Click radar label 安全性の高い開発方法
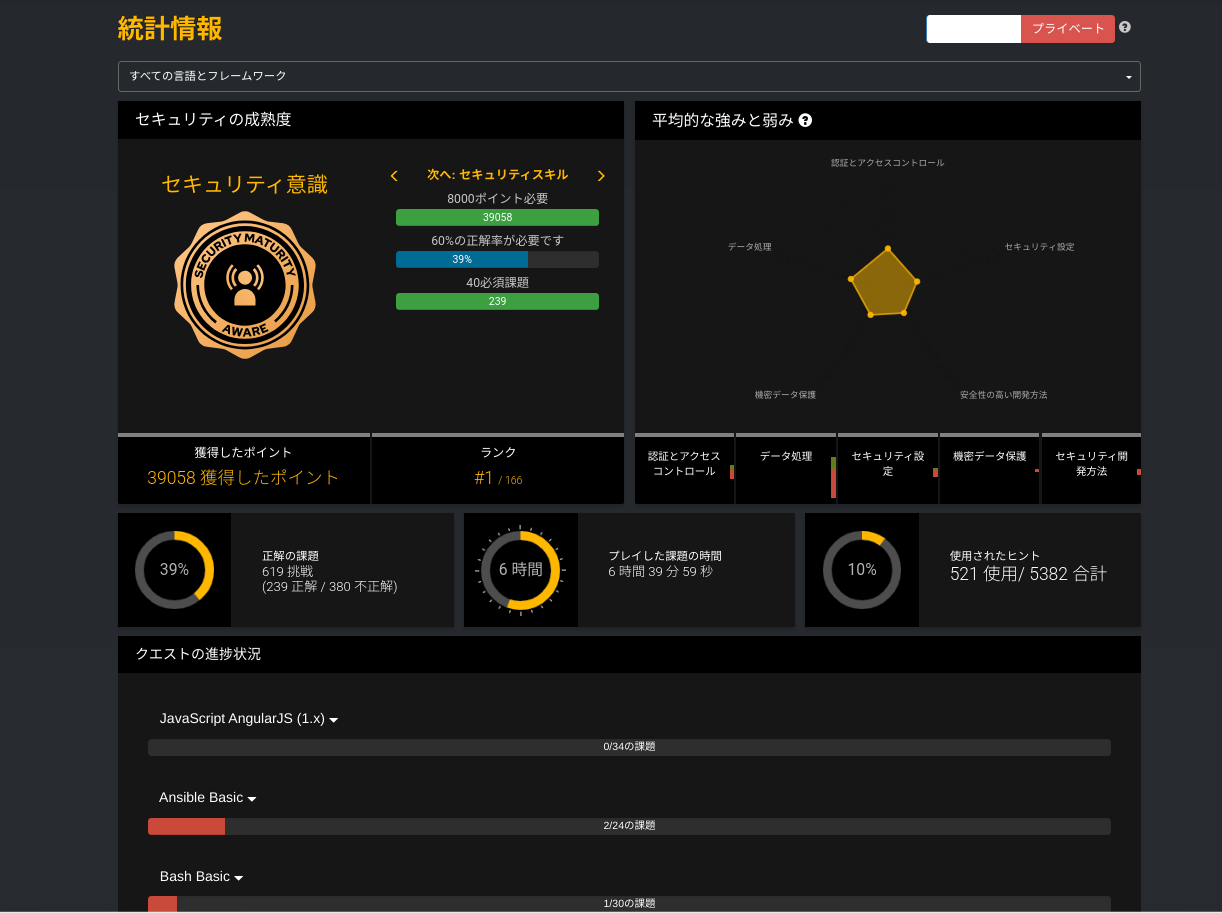Viewport: 1222px width, 913px height. pyautogui.click(x=1003, y=395)
